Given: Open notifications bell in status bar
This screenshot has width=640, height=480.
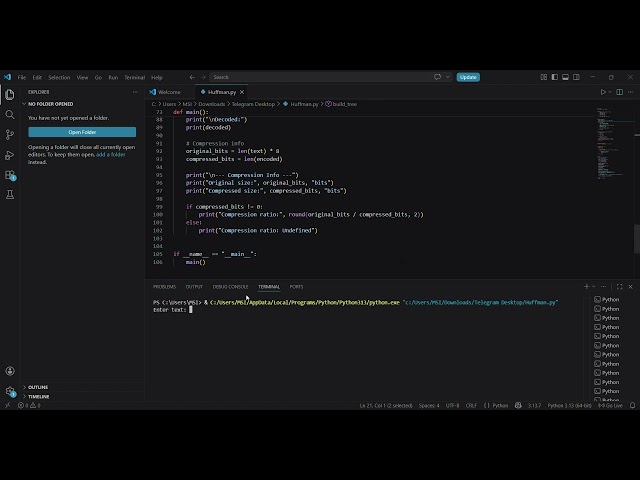Looking at the screenshot, I should (x=632, y=406).
